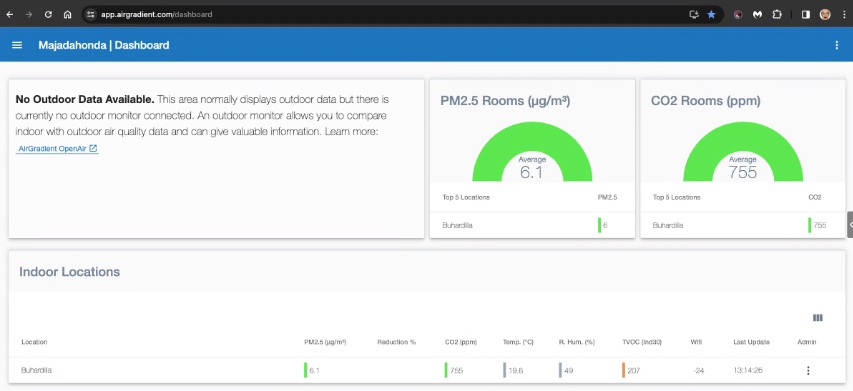Click the 207 TVOC value
The width and height of the screenshot is (853, 391).
[x=633, y=370]
